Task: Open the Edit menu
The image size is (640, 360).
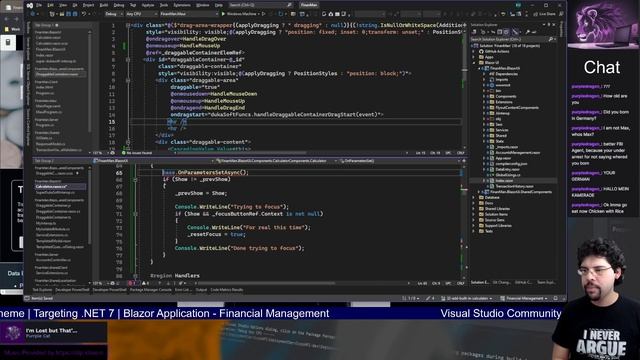Action: (51, 5)
